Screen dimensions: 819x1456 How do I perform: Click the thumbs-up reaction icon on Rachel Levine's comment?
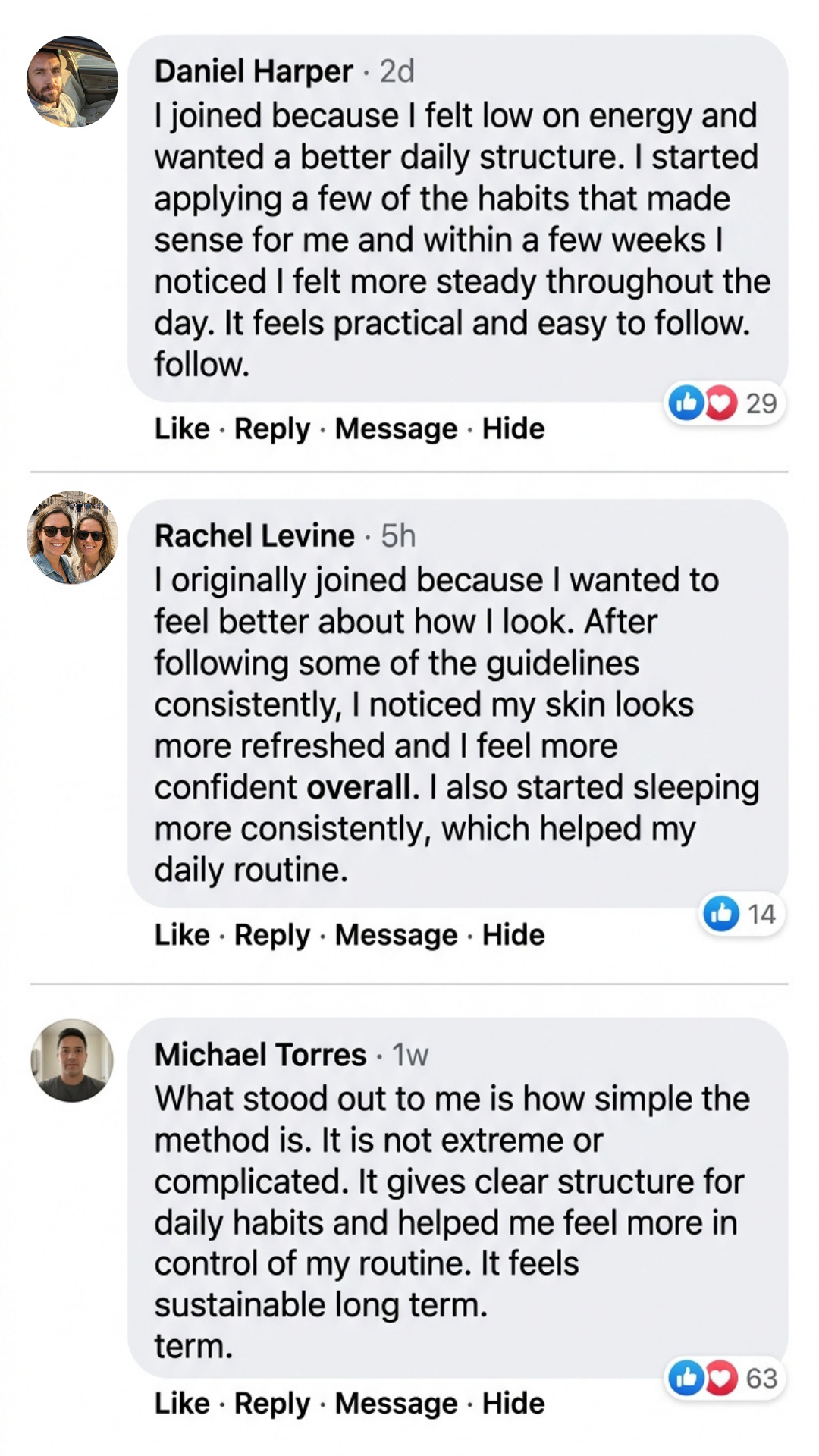(x=723, y=915)
